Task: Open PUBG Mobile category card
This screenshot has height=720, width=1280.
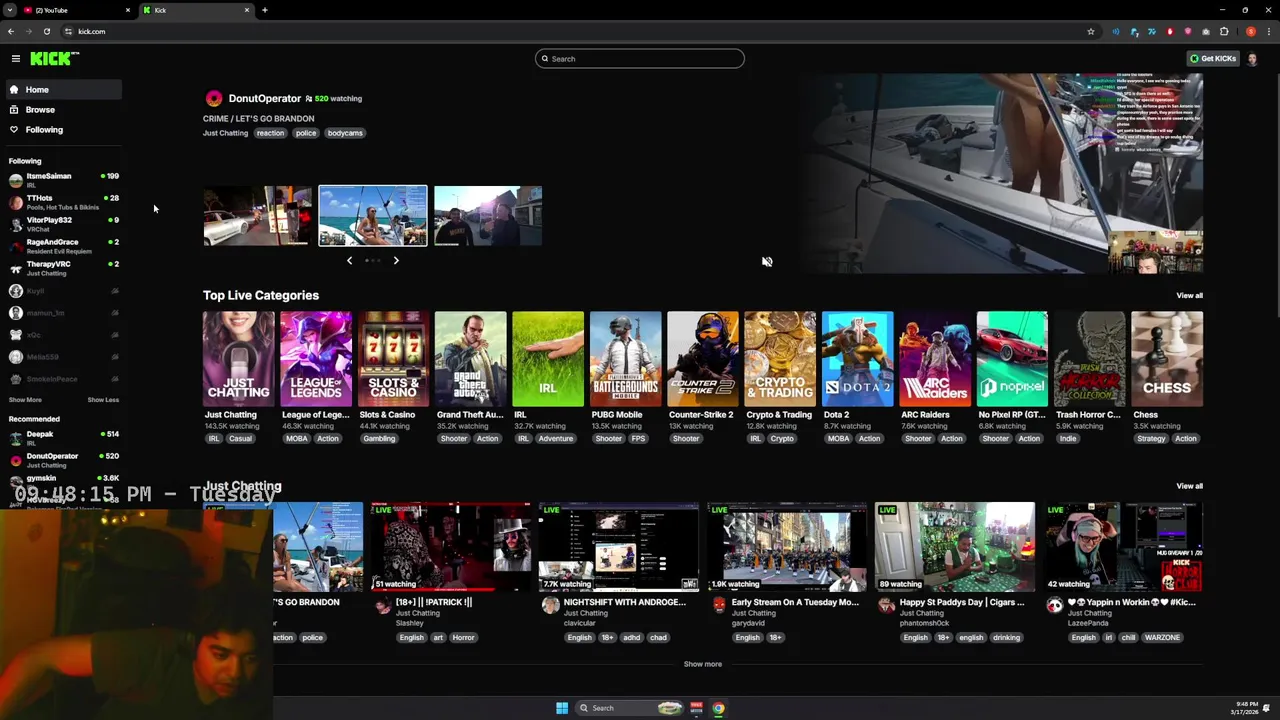Action: pos(625,359)
